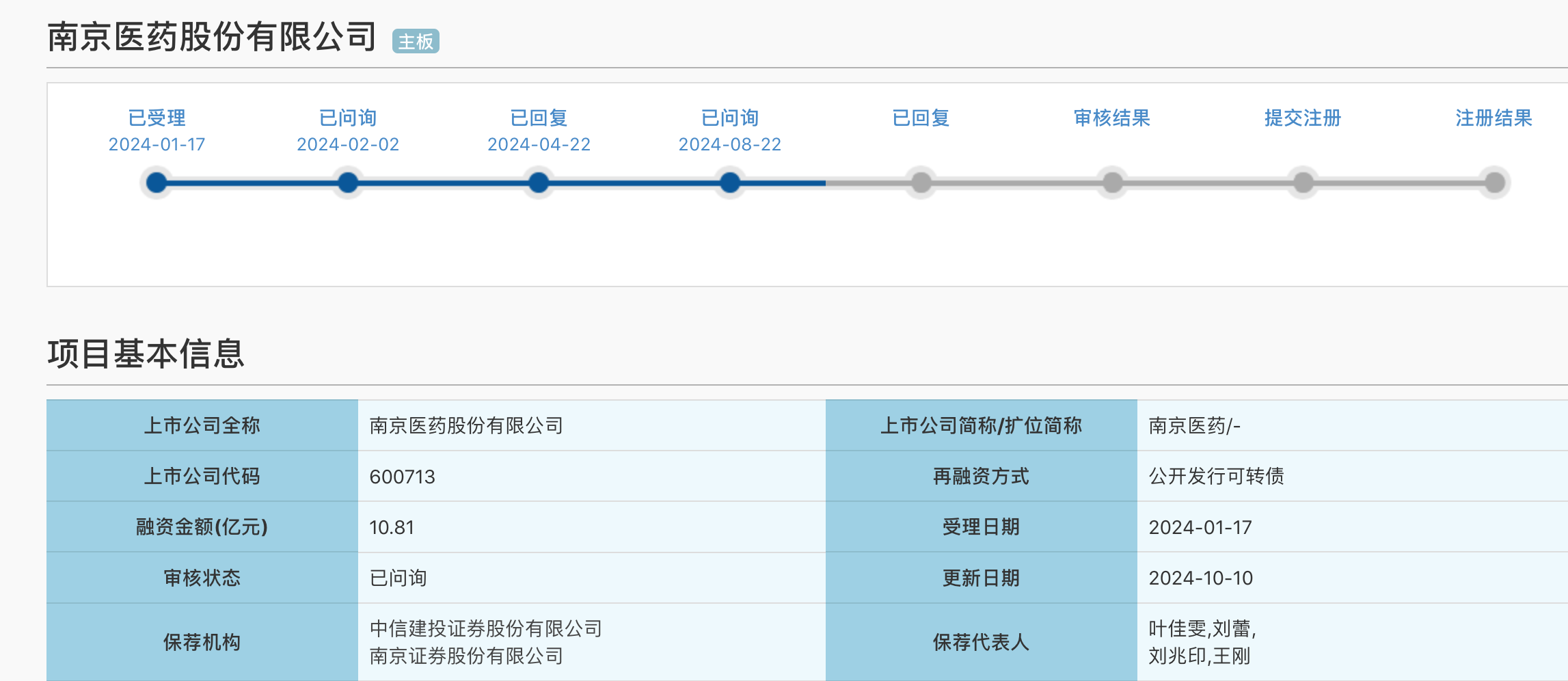Click the names 刘兆印,王刚 in 保荐代表人 cell
Viewport: 1568px width, 681px height.
1200,656
